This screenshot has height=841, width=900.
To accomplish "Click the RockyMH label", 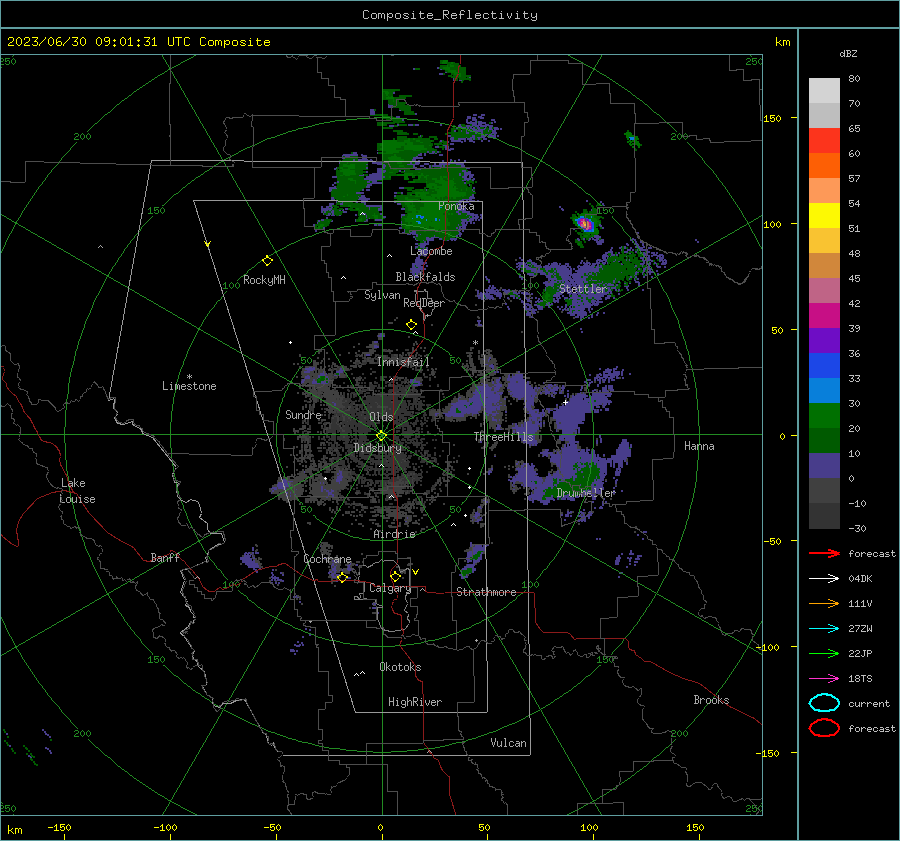I will [264, 280].
